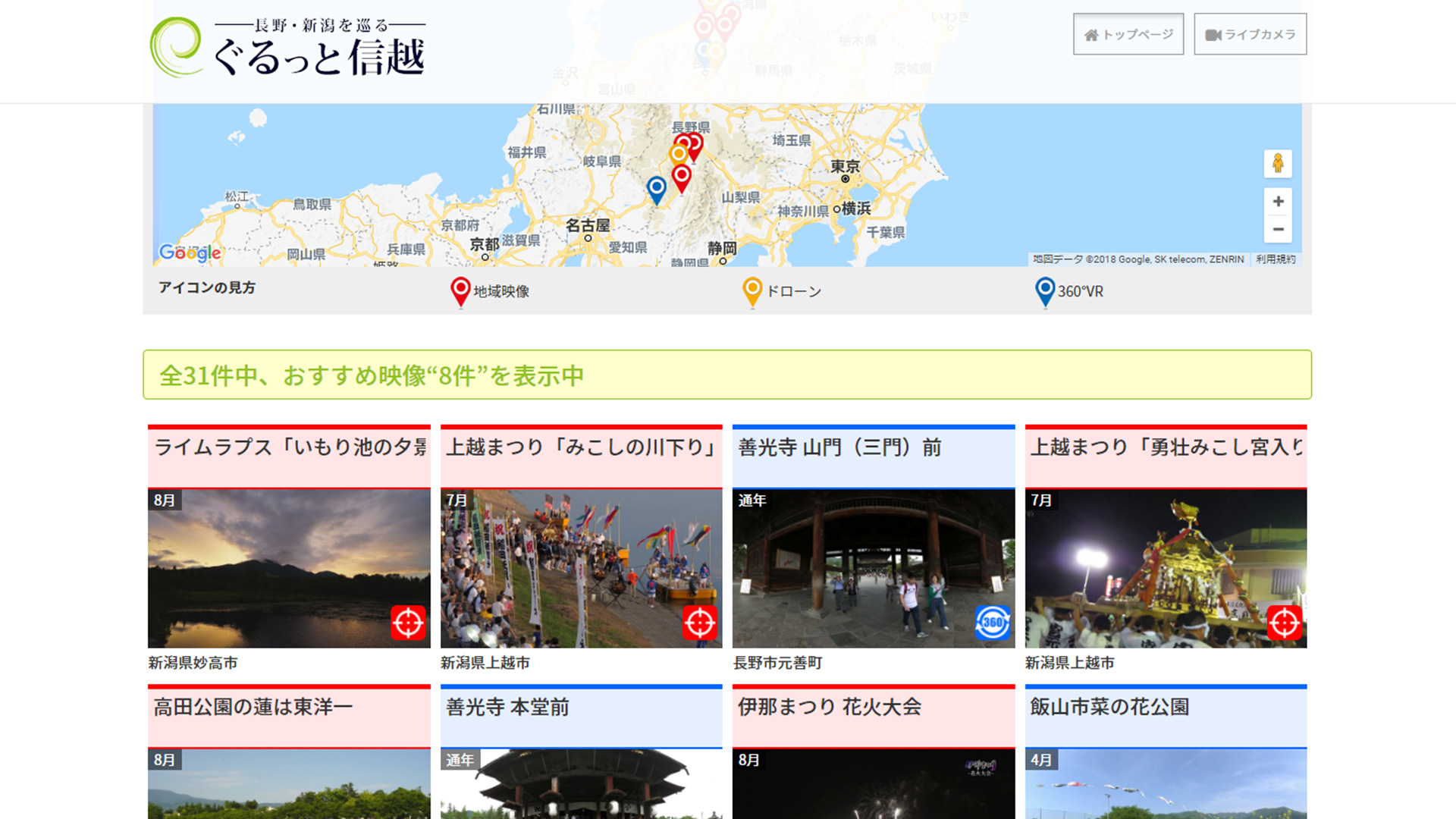Open Street View pegman on the map
Screen dimensions: 1456x819
tap(1278, 164)
